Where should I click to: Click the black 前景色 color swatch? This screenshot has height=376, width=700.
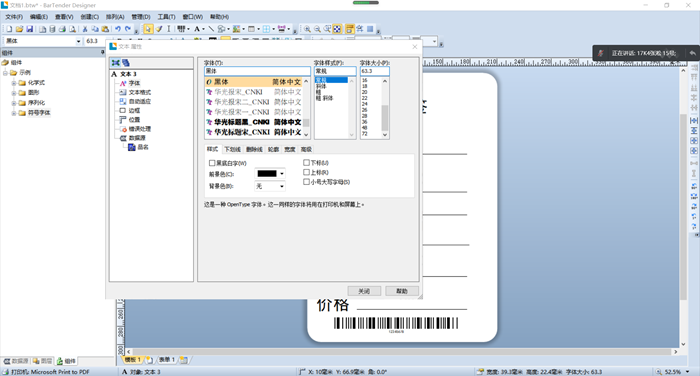point(267,174)
